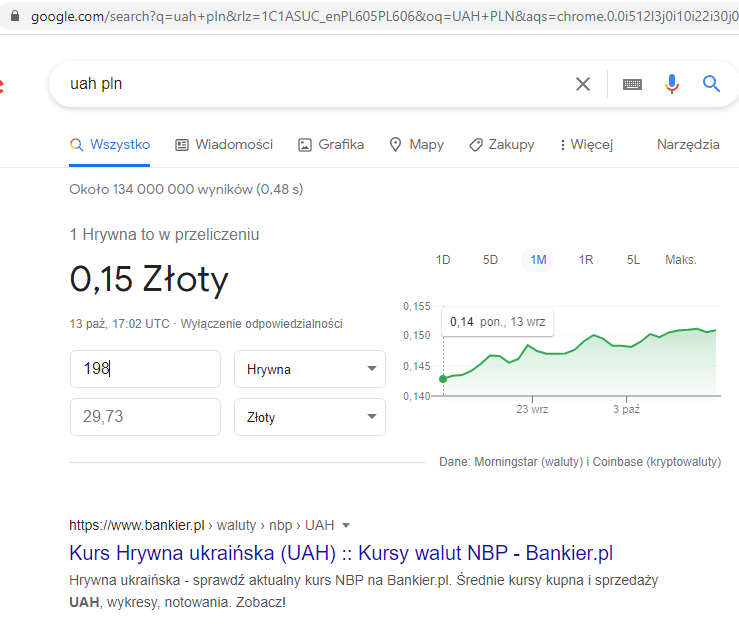Viewport: 739px width, 630px height.
Task: Click the blue search magnifier icon
Action: (711, 84)
